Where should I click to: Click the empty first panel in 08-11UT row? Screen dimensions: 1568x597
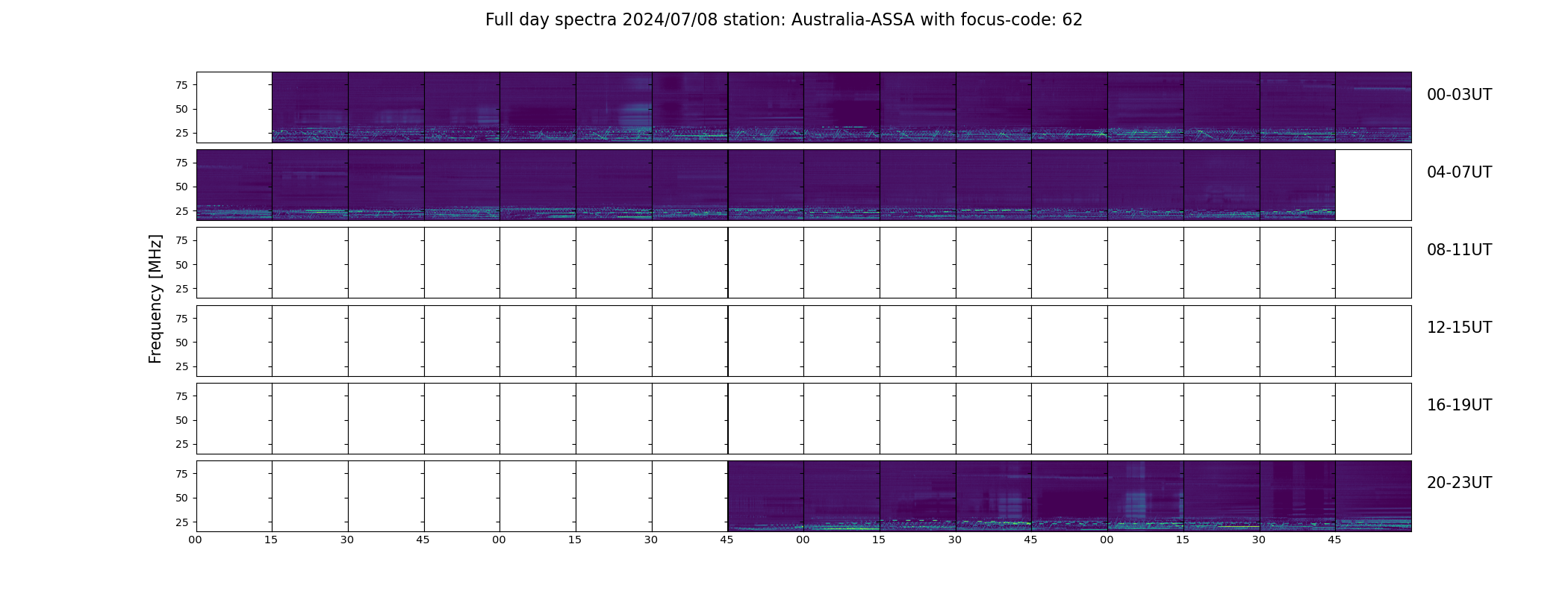[x=234, y=263]
